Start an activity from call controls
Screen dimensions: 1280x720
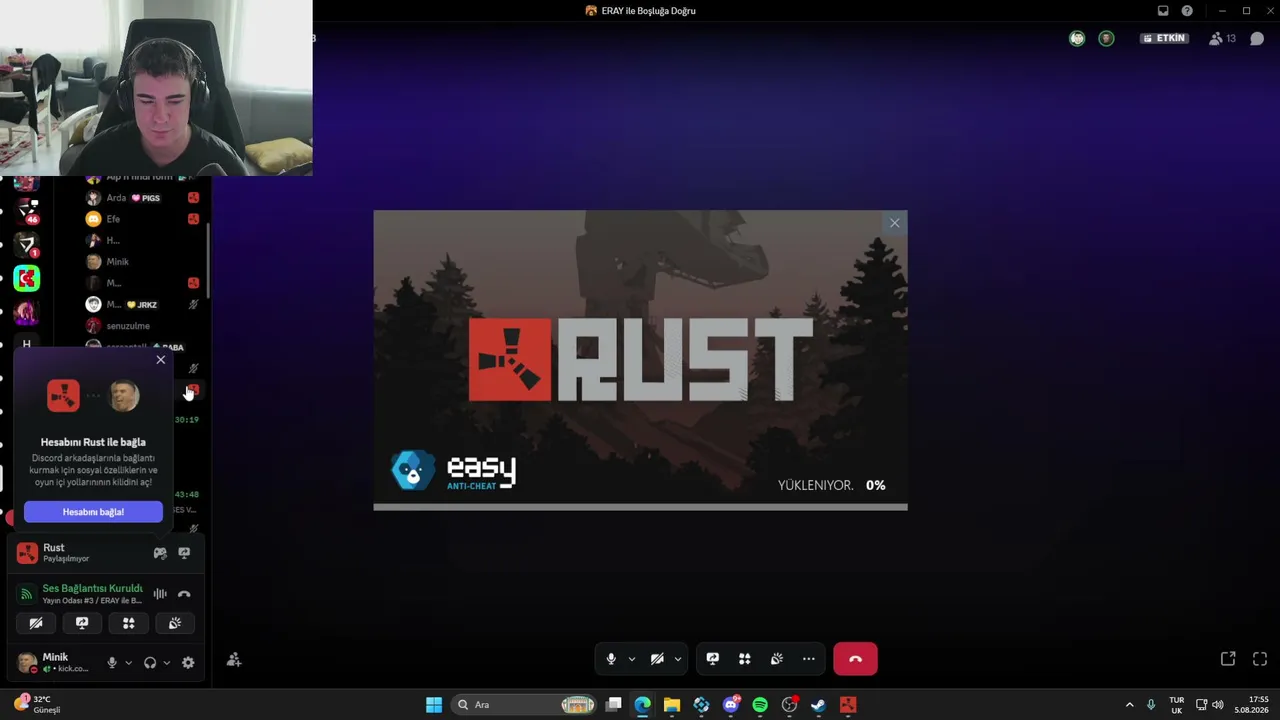click(x=744, y=659)
